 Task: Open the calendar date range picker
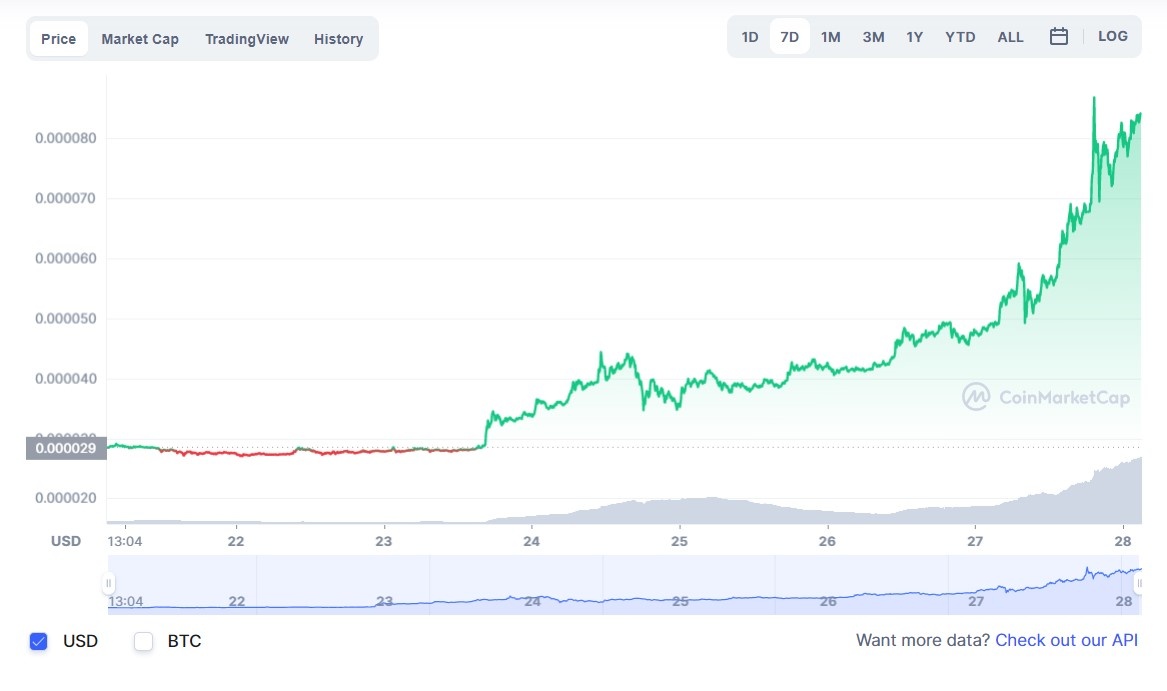pyautogui.click(x=1059, y=37)
